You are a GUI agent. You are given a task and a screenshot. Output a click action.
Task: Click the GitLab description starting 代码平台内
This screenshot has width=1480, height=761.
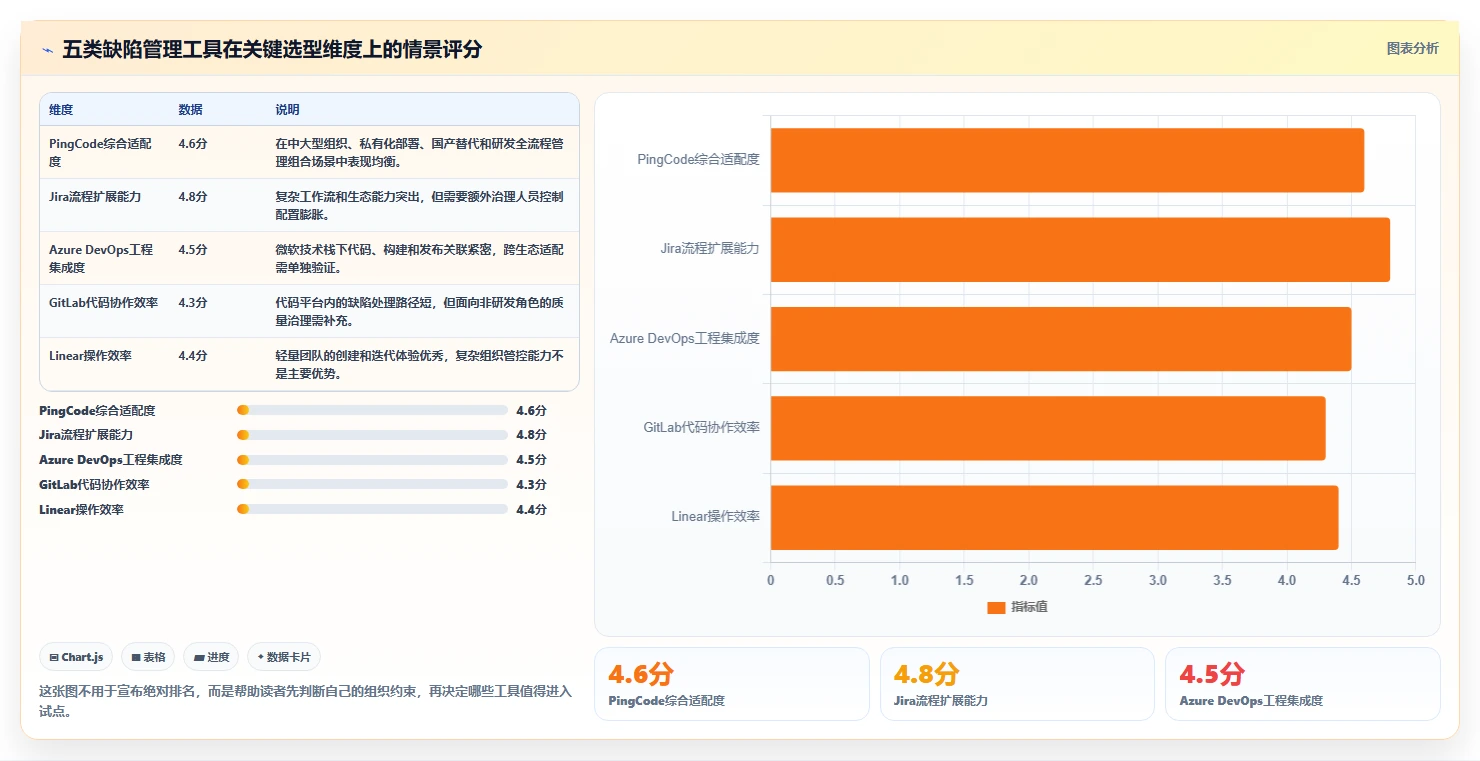tap(420, 311)
